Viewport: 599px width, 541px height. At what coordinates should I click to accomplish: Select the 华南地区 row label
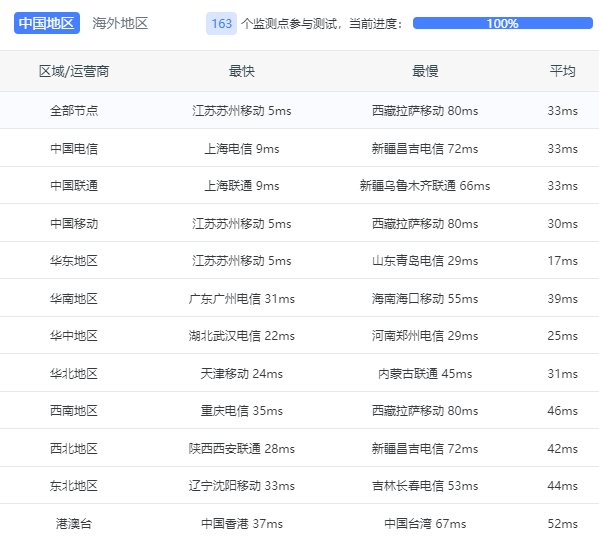(74, 298)
